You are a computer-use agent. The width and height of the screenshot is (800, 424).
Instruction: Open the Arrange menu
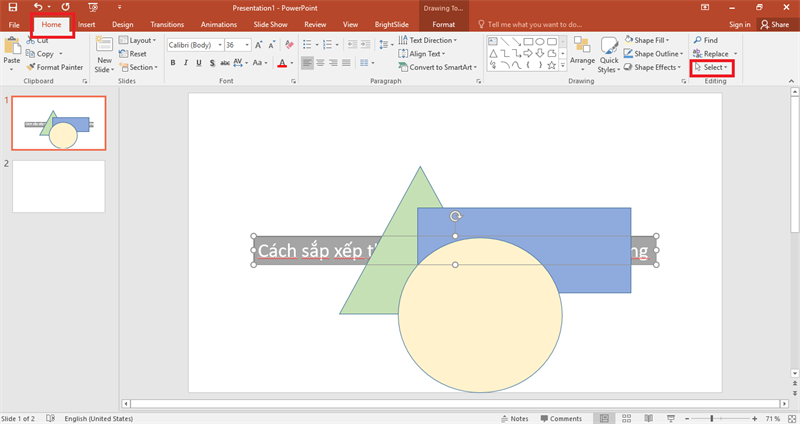(582, 55)
